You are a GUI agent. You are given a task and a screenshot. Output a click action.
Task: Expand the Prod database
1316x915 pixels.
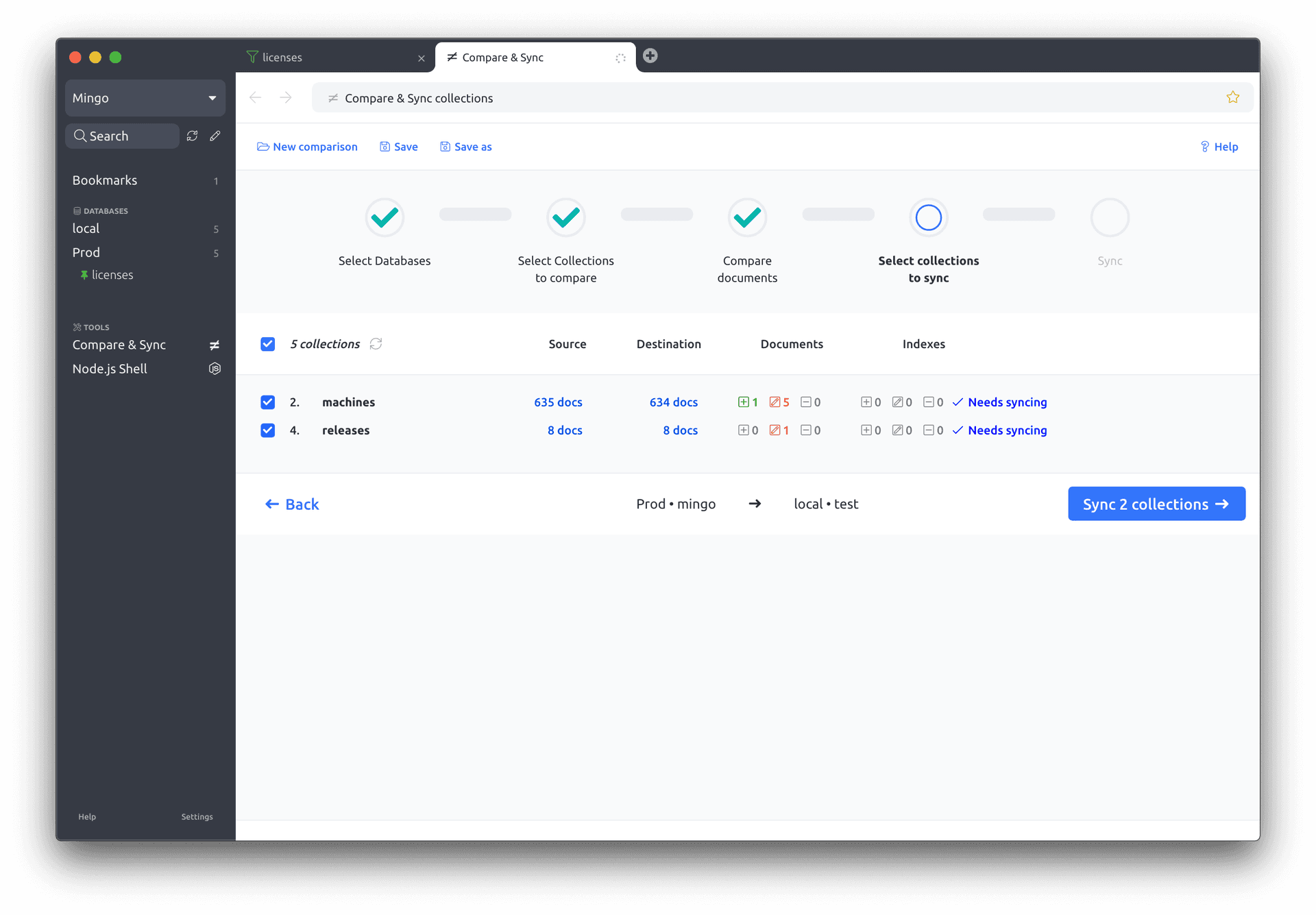(x=86, y=252)
